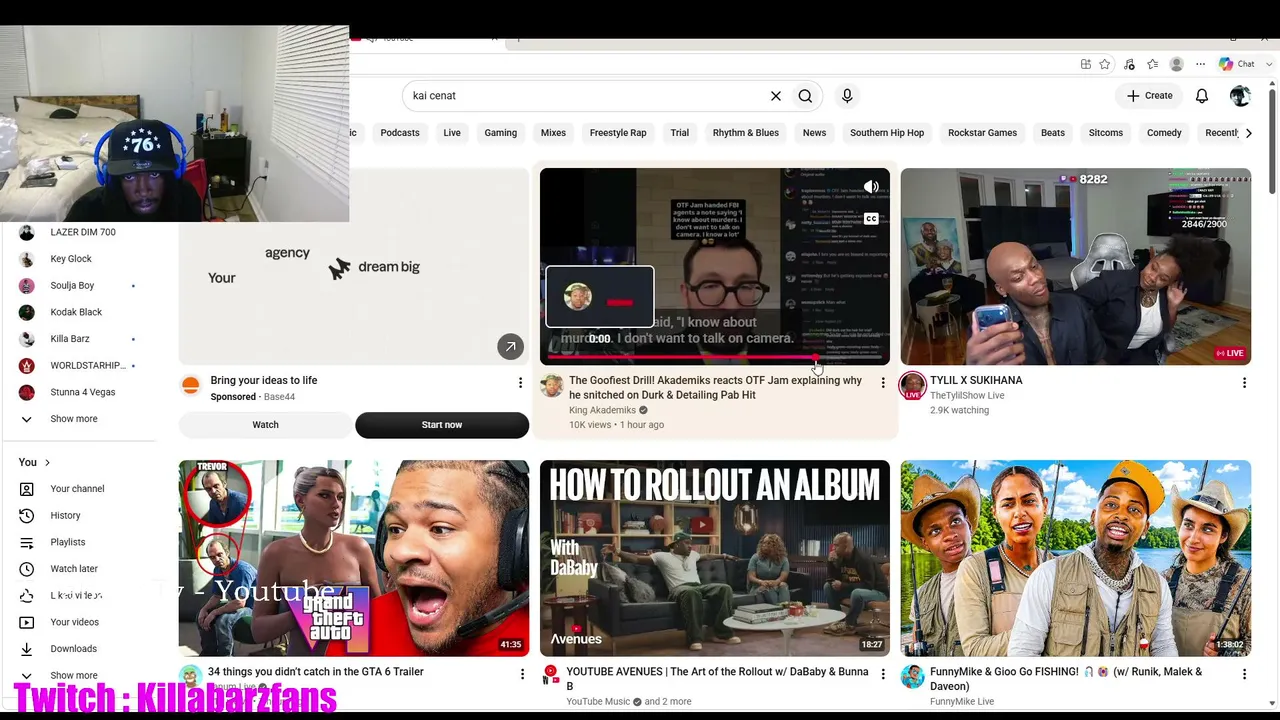The image size is (1280, 720).
Task: Open the Soulja Boy subscription
Action: pyautogui.click(x=72, y=286)
